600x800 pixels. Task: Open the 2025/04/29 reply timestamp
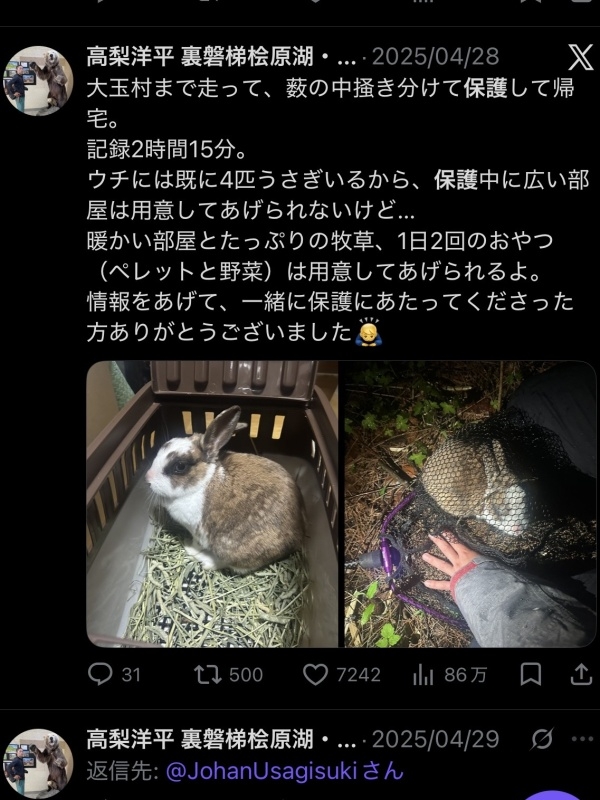point(435,739)
